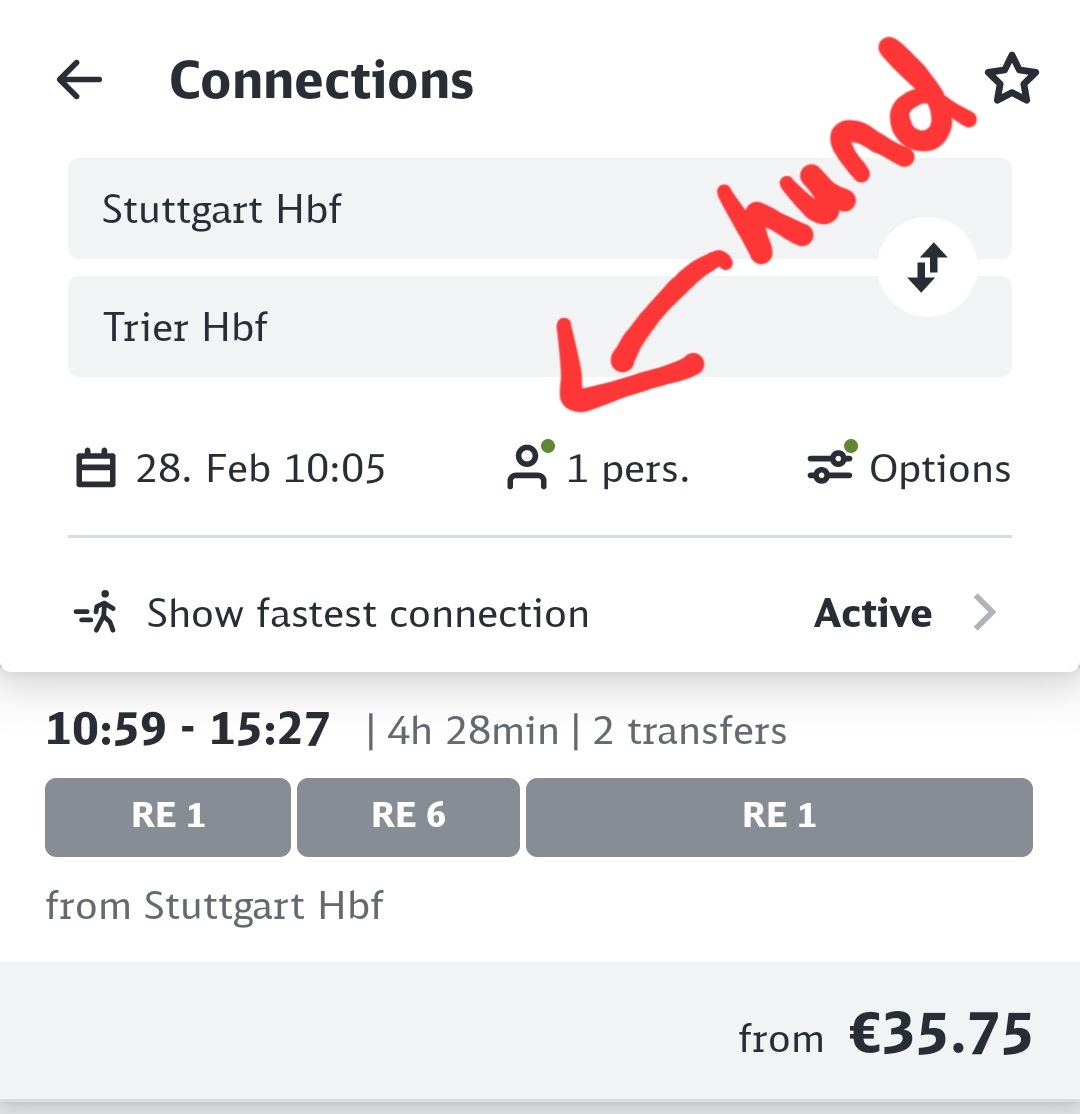The image size is (1080, 1114).
Task: Expand the Show fastest connection chevron
Action: [x=985, y=614]
